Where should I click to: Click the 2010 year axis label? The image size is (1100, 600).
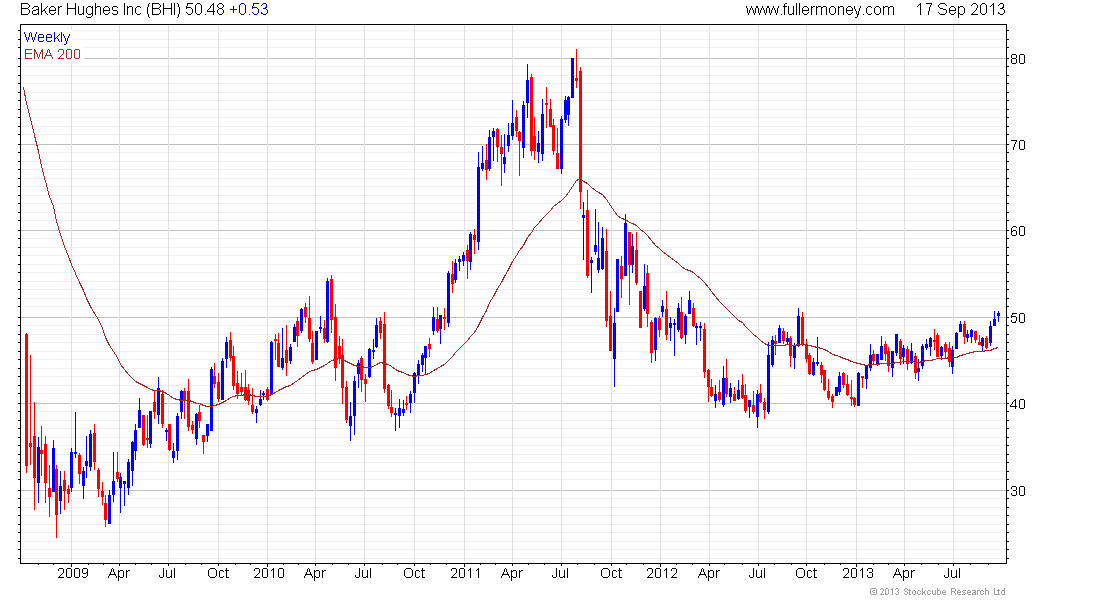[269, 573]
